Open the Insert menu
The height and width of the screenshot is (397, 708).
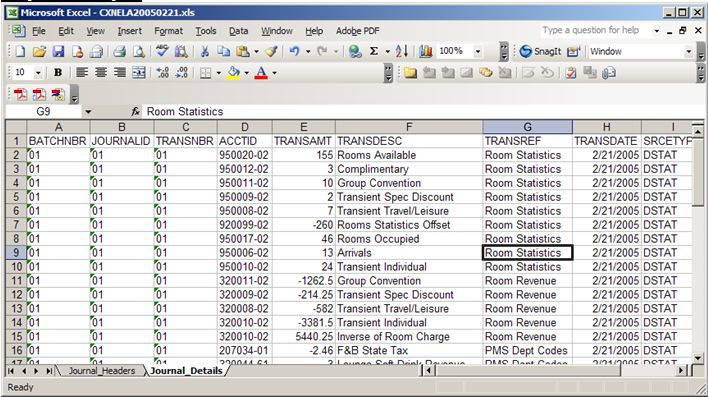[130, 31]
